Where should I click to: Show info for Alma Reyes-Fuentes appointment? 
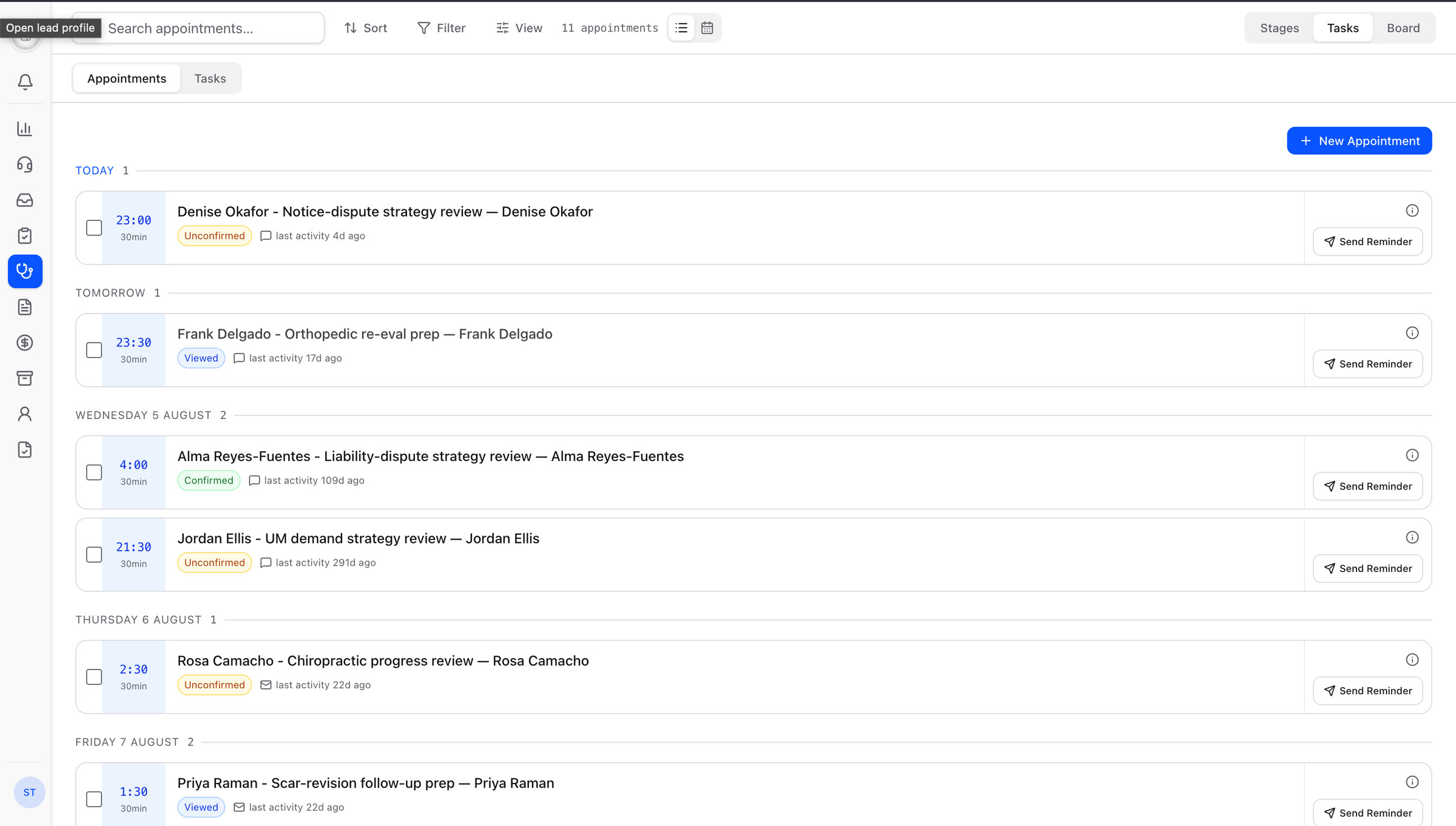[x=1412, y=455]
